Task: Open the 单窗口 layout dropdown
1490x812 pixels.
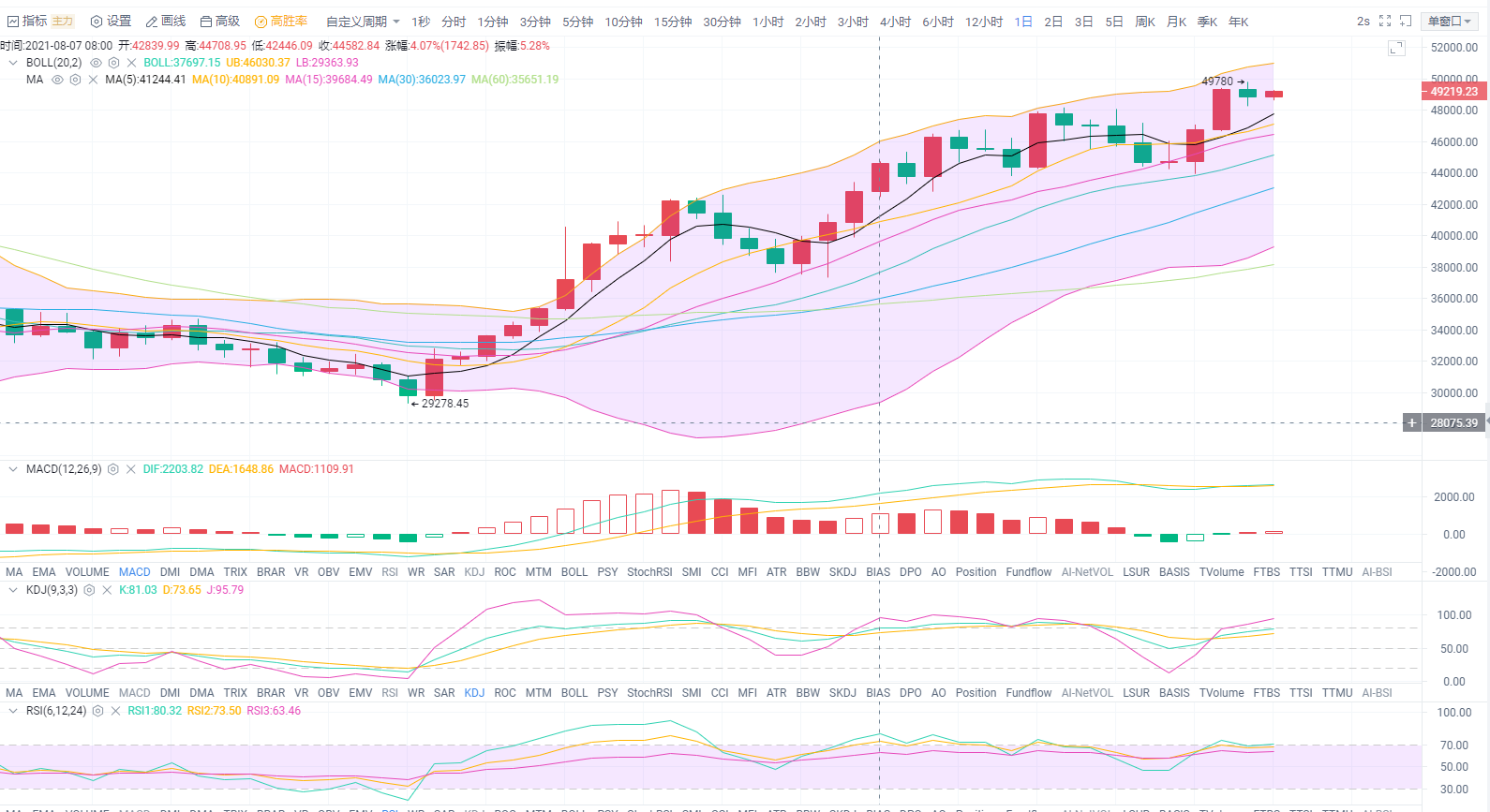Action: point(1450,21)
